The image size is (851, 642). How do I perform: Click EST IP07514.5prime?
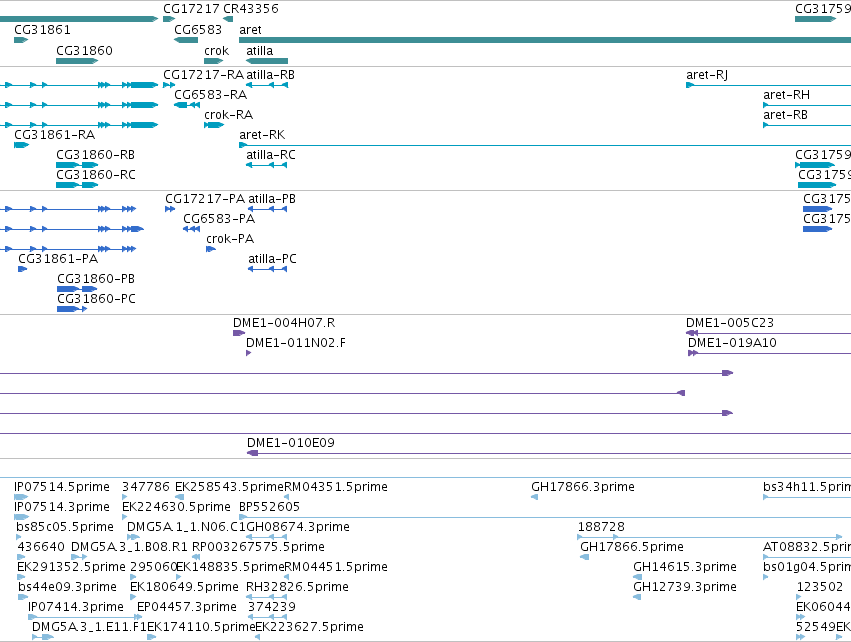pyautogui.click(x=62, y=487)
